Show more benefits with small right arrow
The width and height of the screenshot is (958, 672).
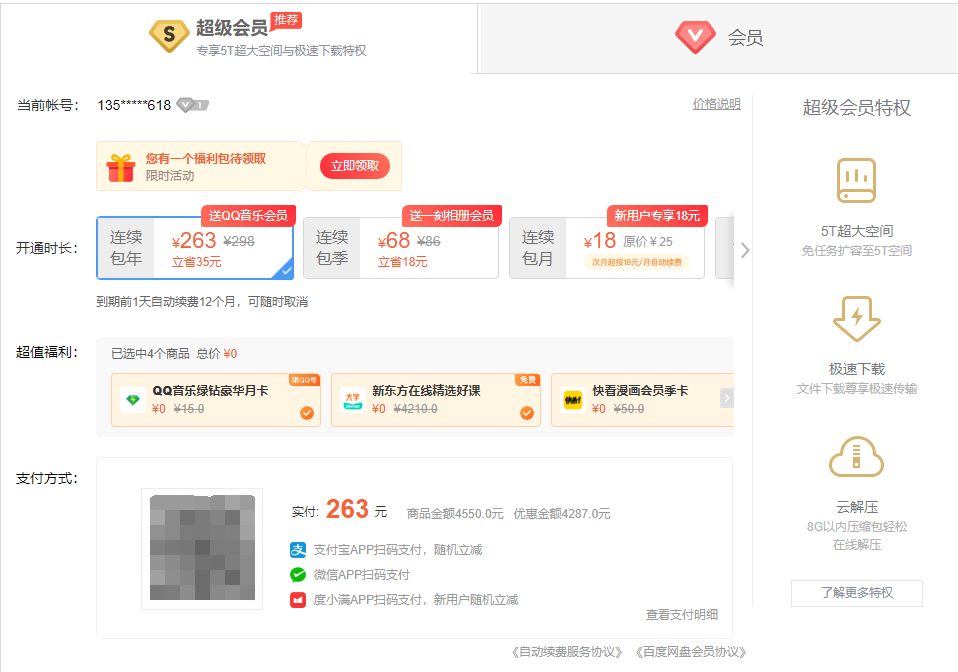click(726, 398)
